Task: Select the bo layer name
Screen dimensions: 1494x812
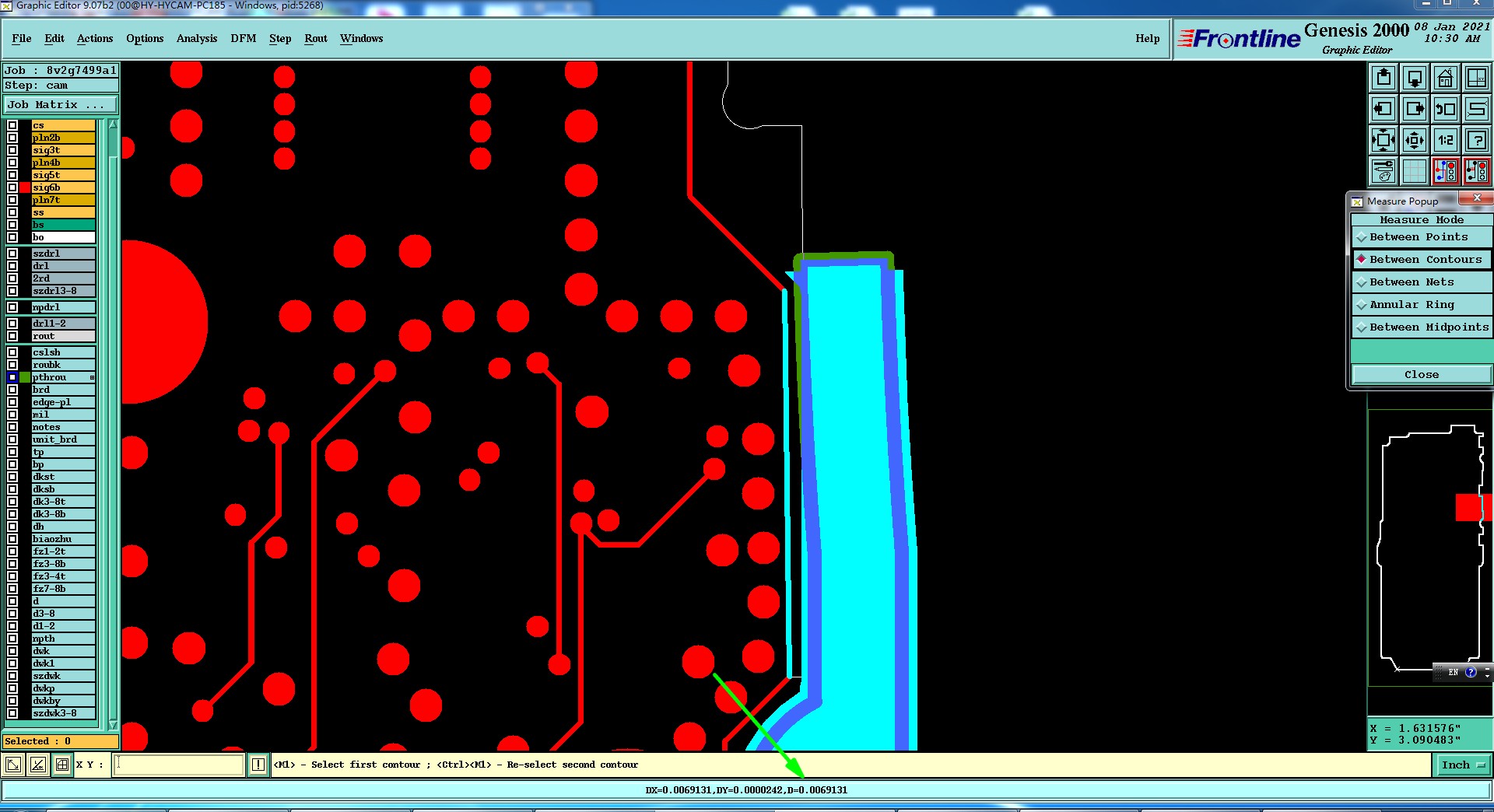Action: pyautogui.click(x=63, y=237)
